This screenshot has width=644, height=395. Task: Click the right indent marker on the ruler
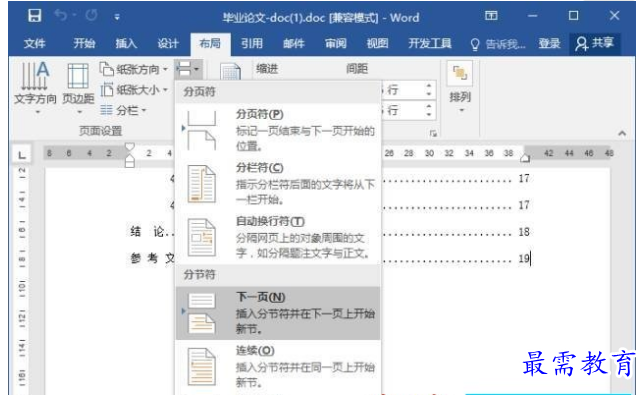524,158
